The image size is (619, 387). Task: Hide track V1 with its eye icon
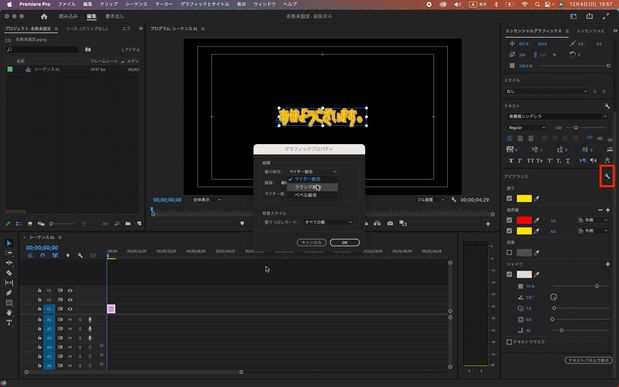[x=70, y=309]
